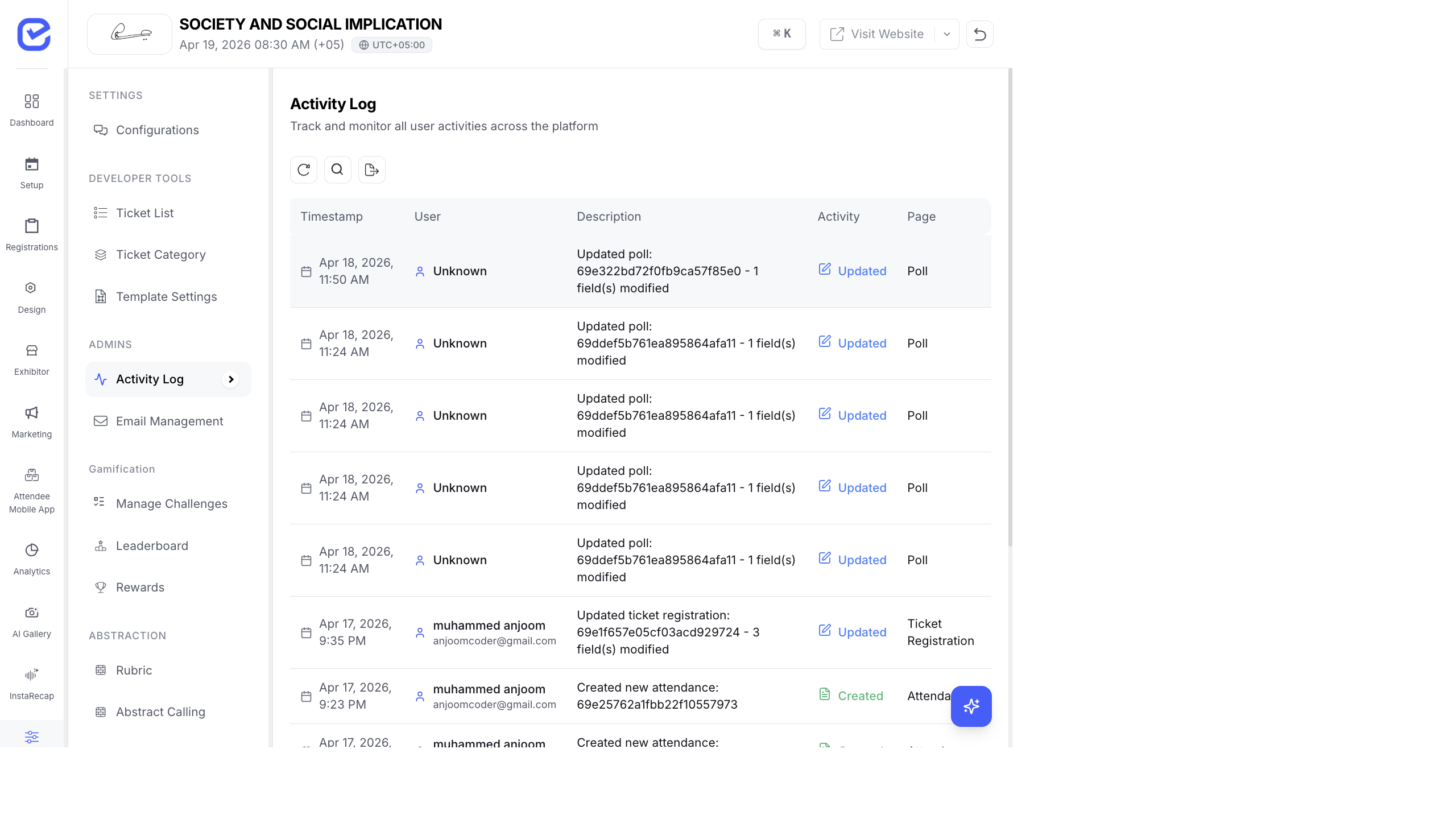Click the Visit Website button
The width and height of the screenshot is (1456, 819).
point(877,34)
